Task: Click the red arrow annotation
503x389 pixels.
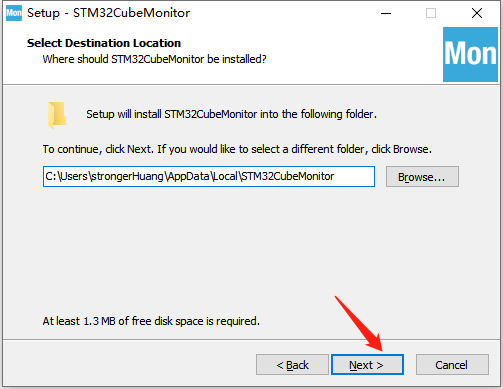Action: click(x=359, y=324)
